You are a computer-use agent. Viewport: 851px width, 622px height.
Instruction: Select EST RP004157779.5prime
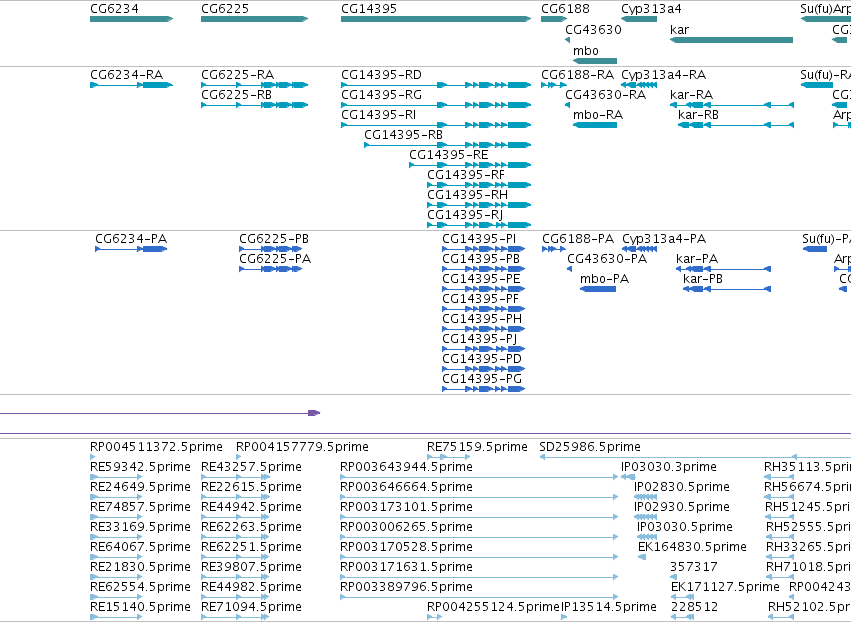pos(302,447)
